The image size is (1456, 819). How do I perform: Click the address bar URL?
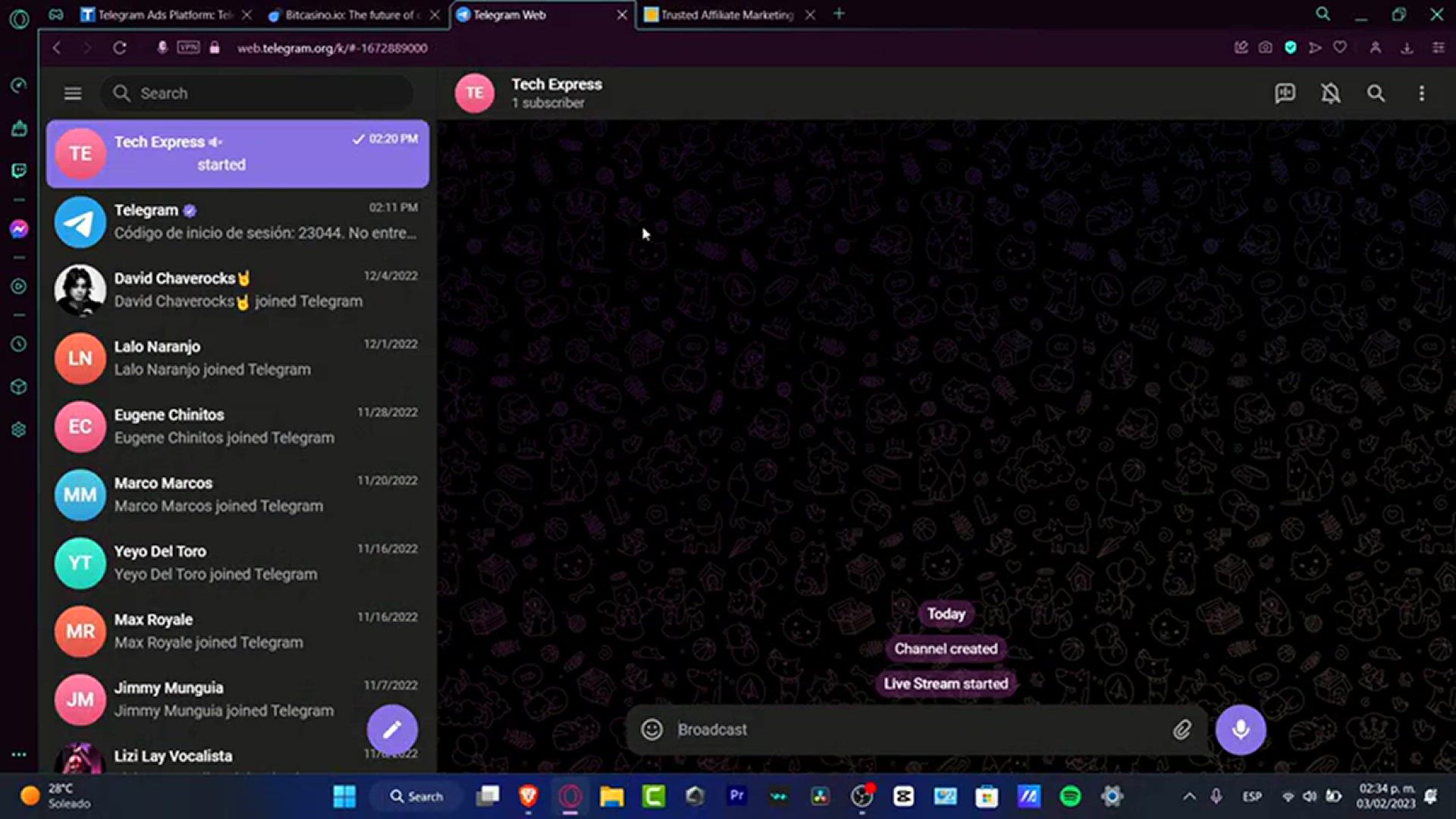332,48
